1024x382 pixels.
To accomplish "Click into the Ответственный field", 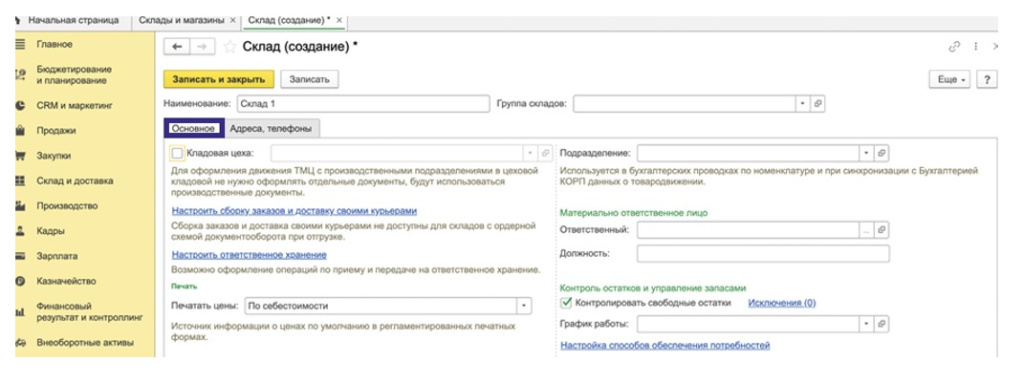I will [748, 230].
